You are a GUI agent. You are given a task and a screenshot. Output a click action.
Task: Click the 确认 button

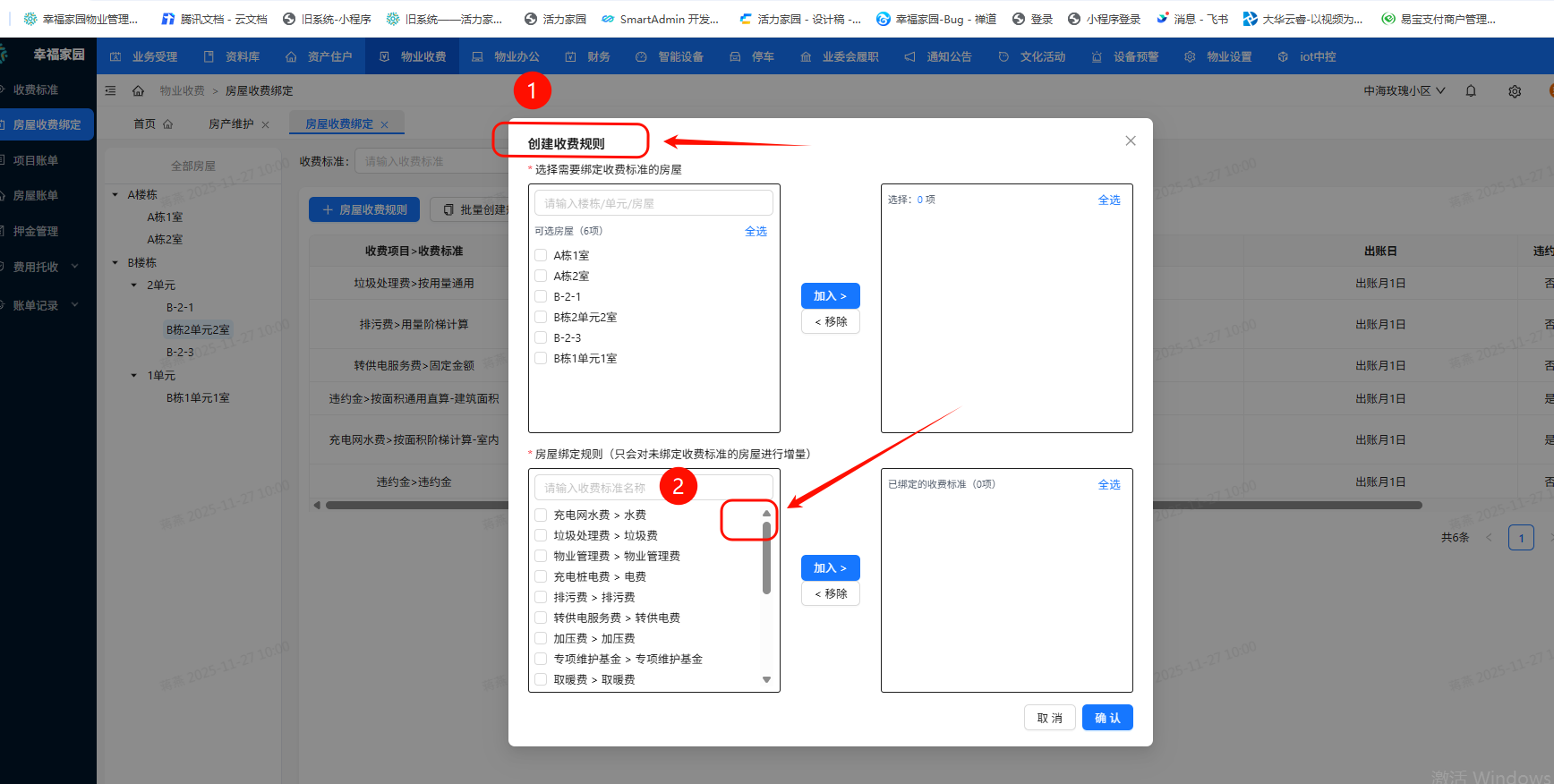click(x=1107, y=718)
